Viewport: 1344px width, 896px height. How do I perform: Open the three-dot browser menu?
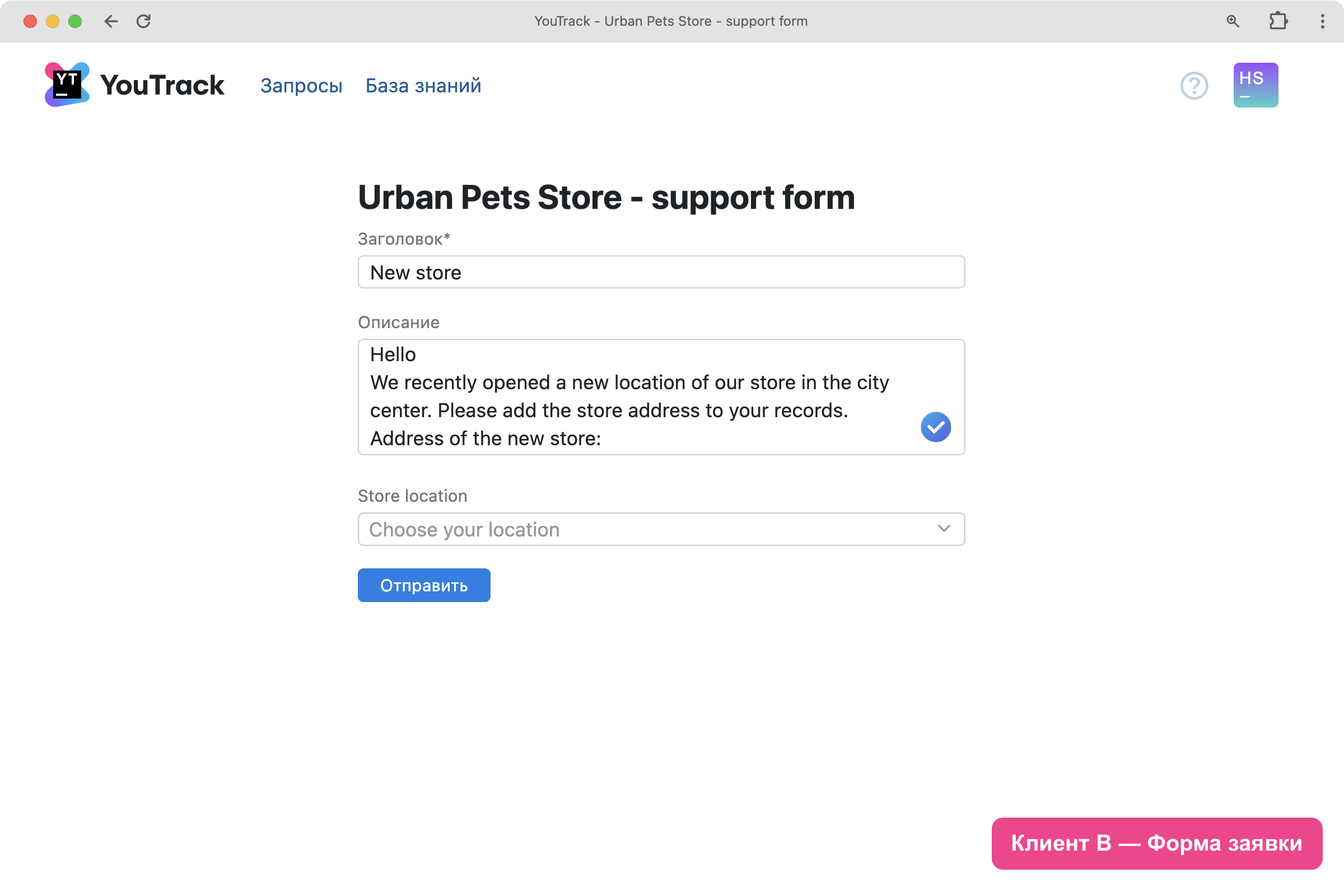(1322, 21)
